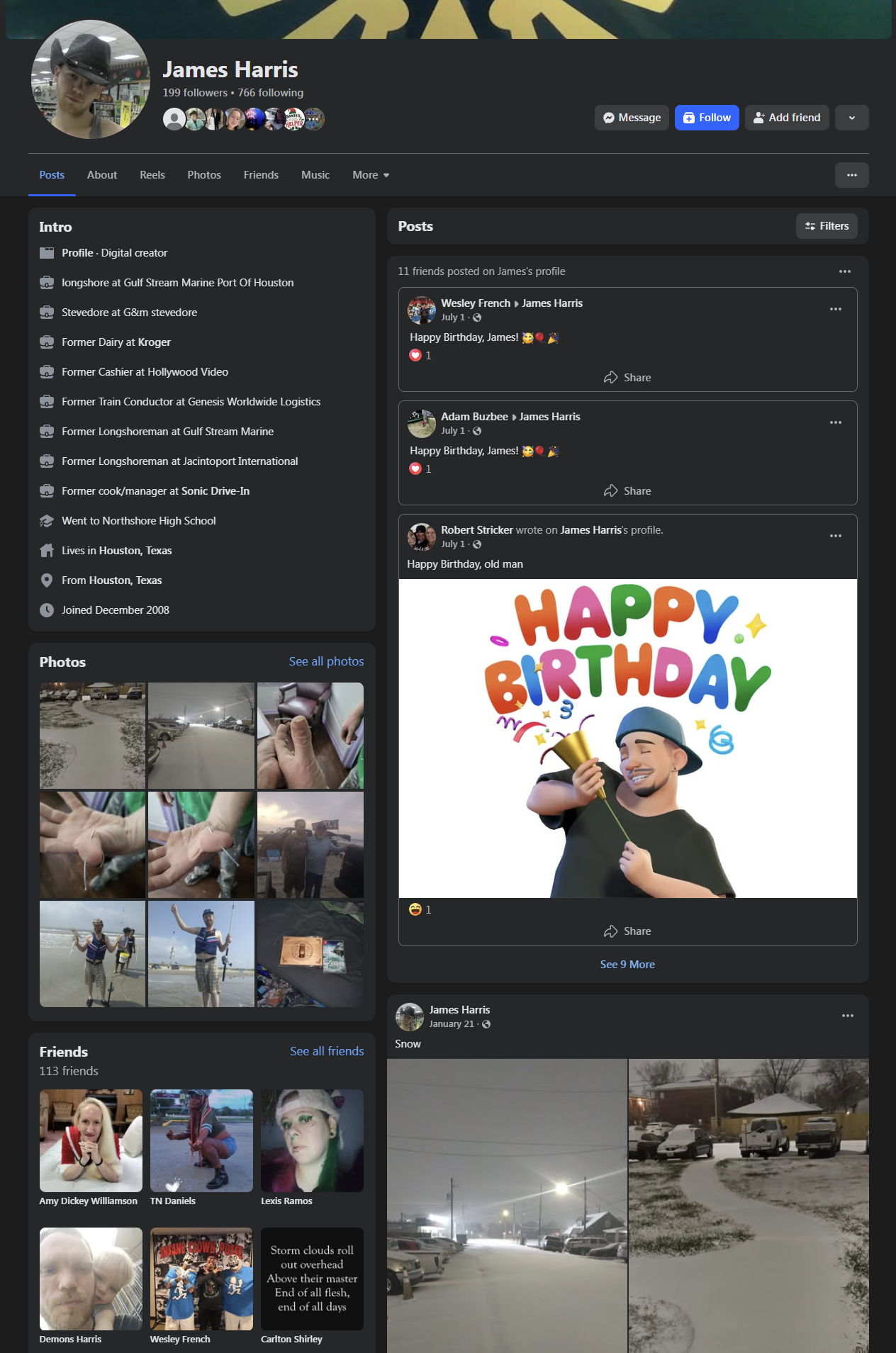Click the profile options ellipsis in tab bar
896x1353 pixels.
tap(851, 175)
